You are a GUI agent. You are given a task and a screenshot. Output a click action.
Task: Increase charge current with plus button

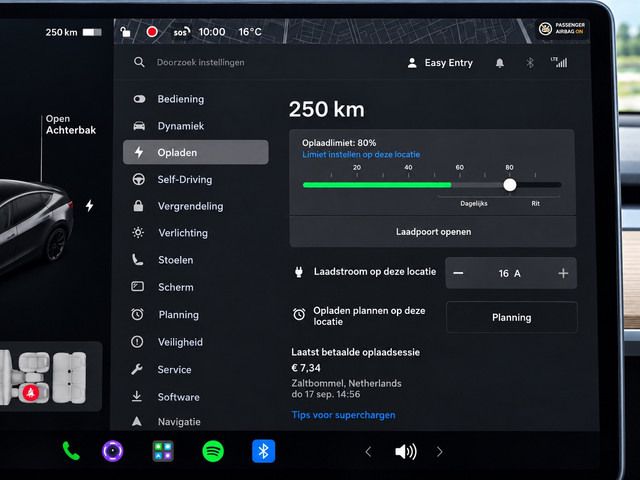coord(563,273)
